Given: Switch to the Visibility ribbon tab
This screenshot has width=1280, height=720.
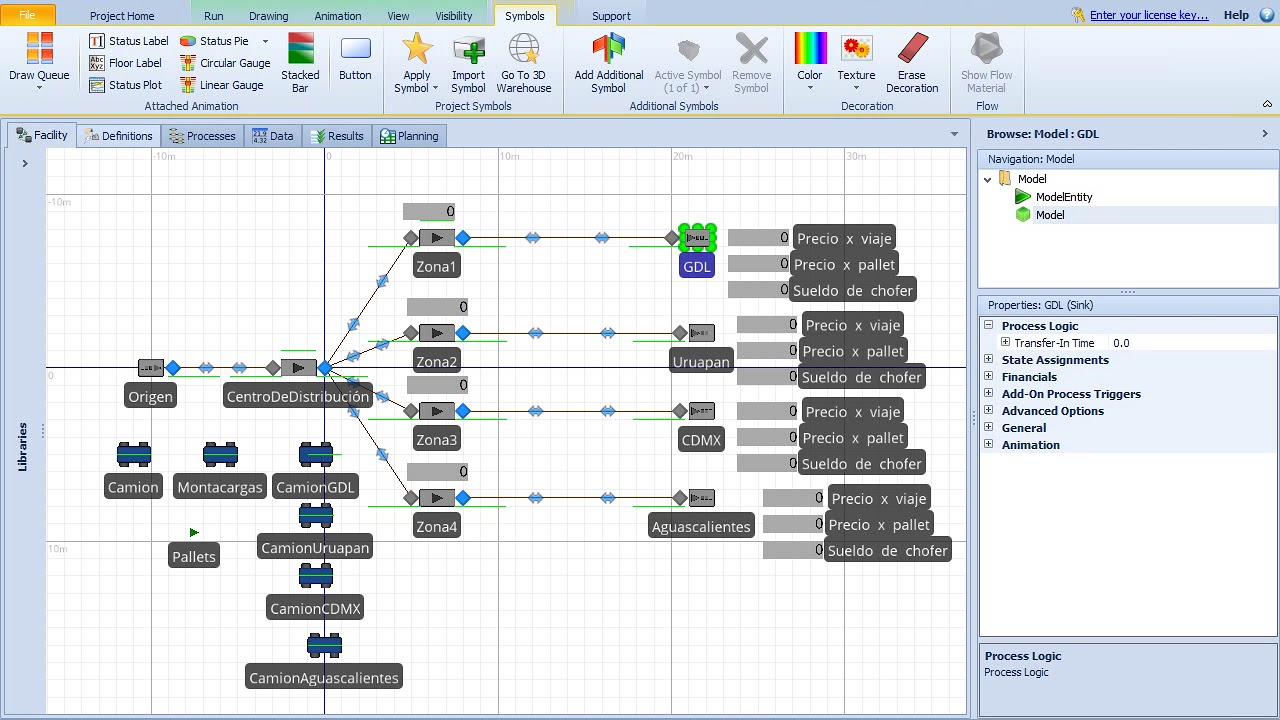Looking at the screenshot, I should [454, 16].
